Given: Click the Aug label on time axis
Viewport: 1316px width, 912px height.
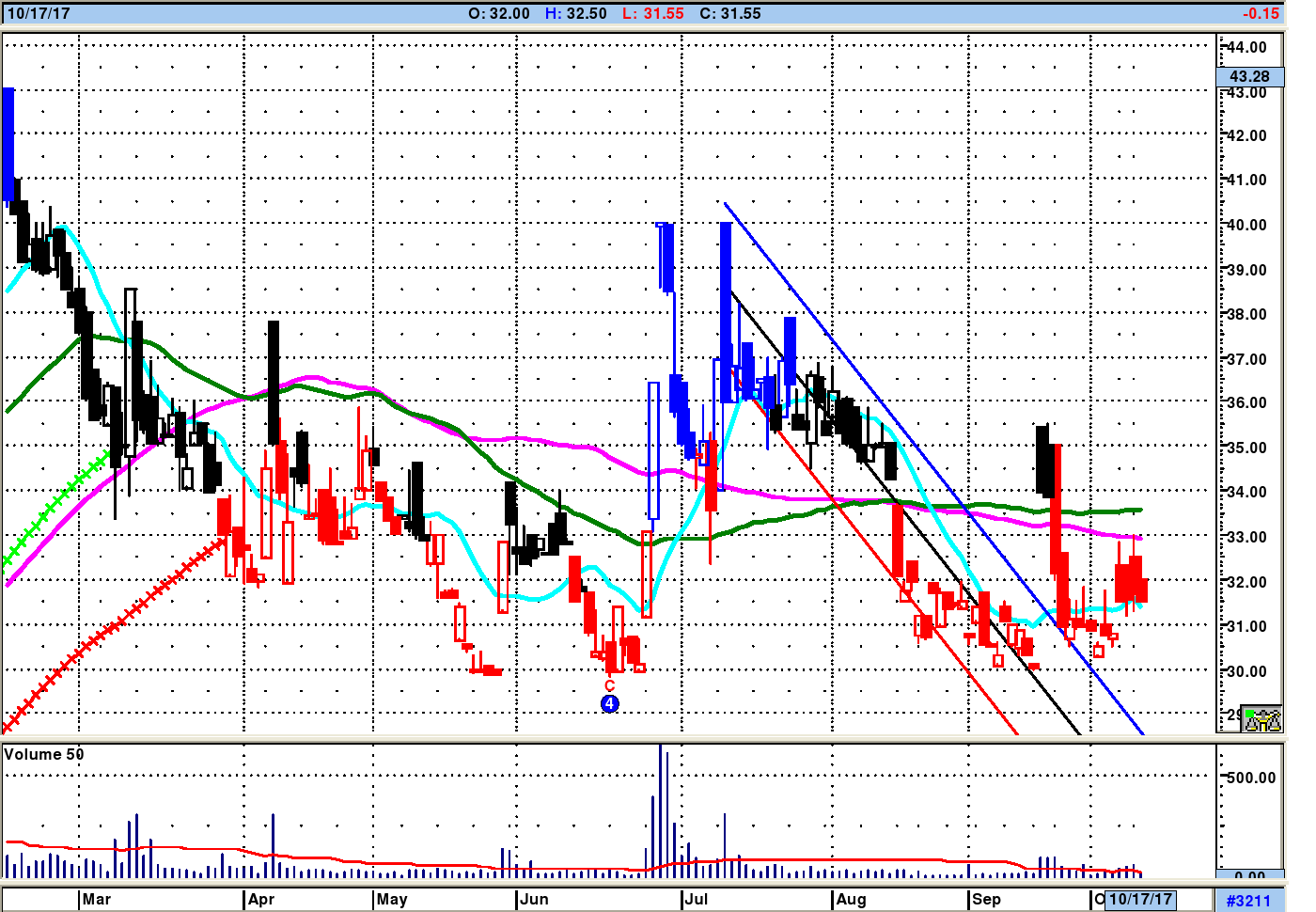Looking at the screenshot, I should tap(851, 899).
